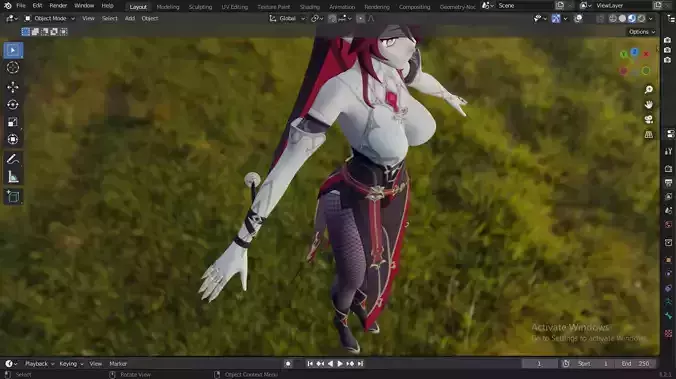The image size is (676, 379).
Task: Open the Render properties tab icon
Action: click(668, 169)
